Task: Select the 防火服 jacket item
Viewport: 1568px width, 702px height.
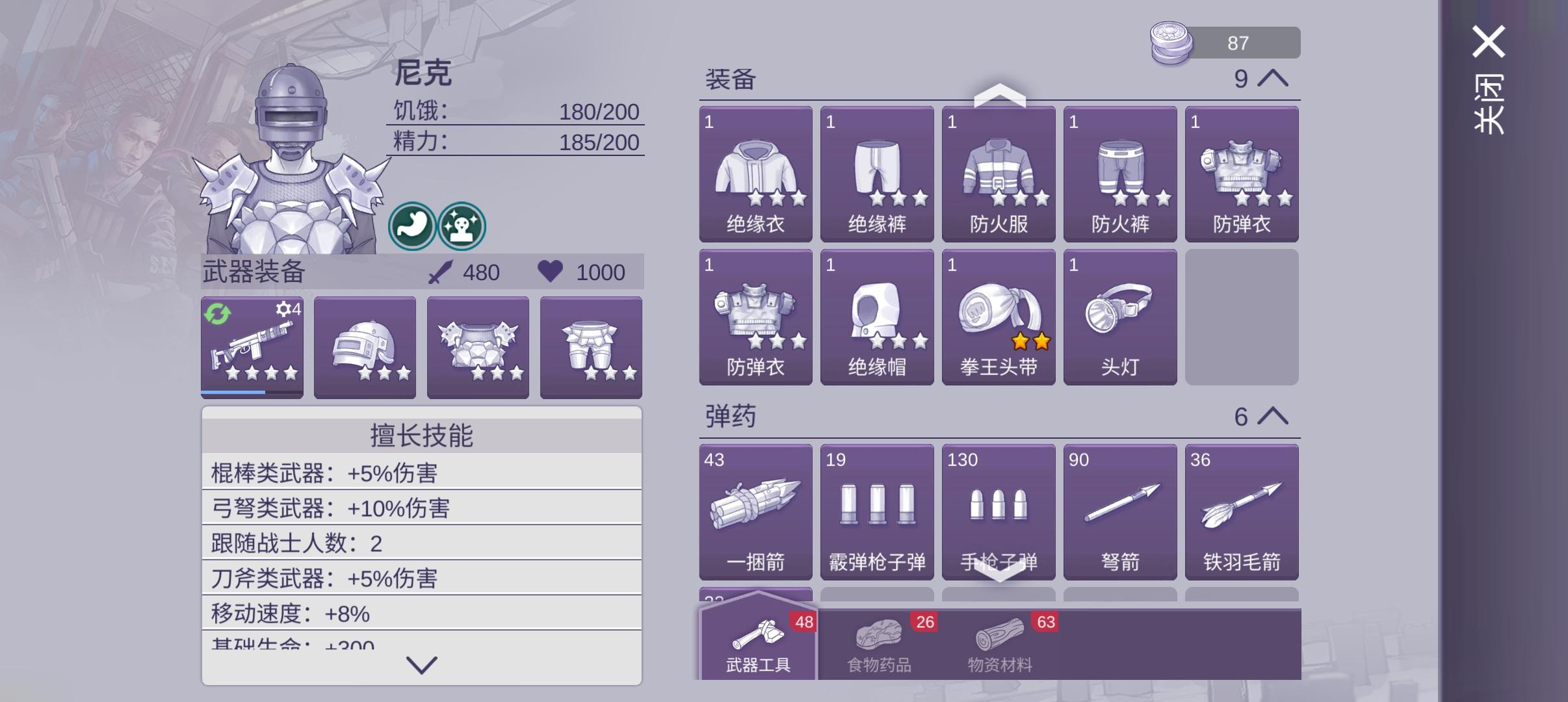Action: tap(999, 174)
